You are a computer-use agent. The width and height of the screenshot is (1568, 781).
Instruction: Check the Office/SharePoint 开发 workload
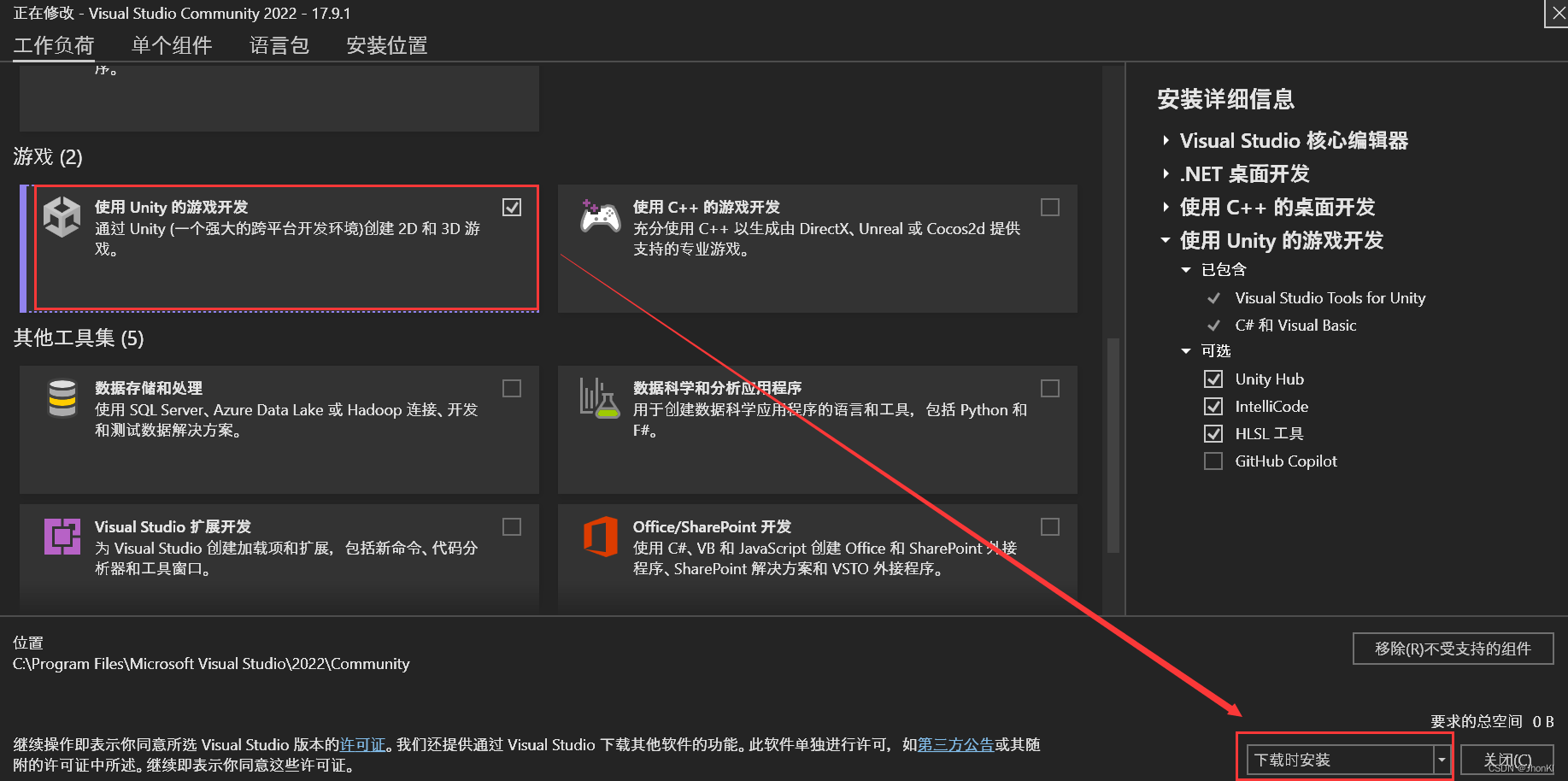click(x=1050, y=527)
